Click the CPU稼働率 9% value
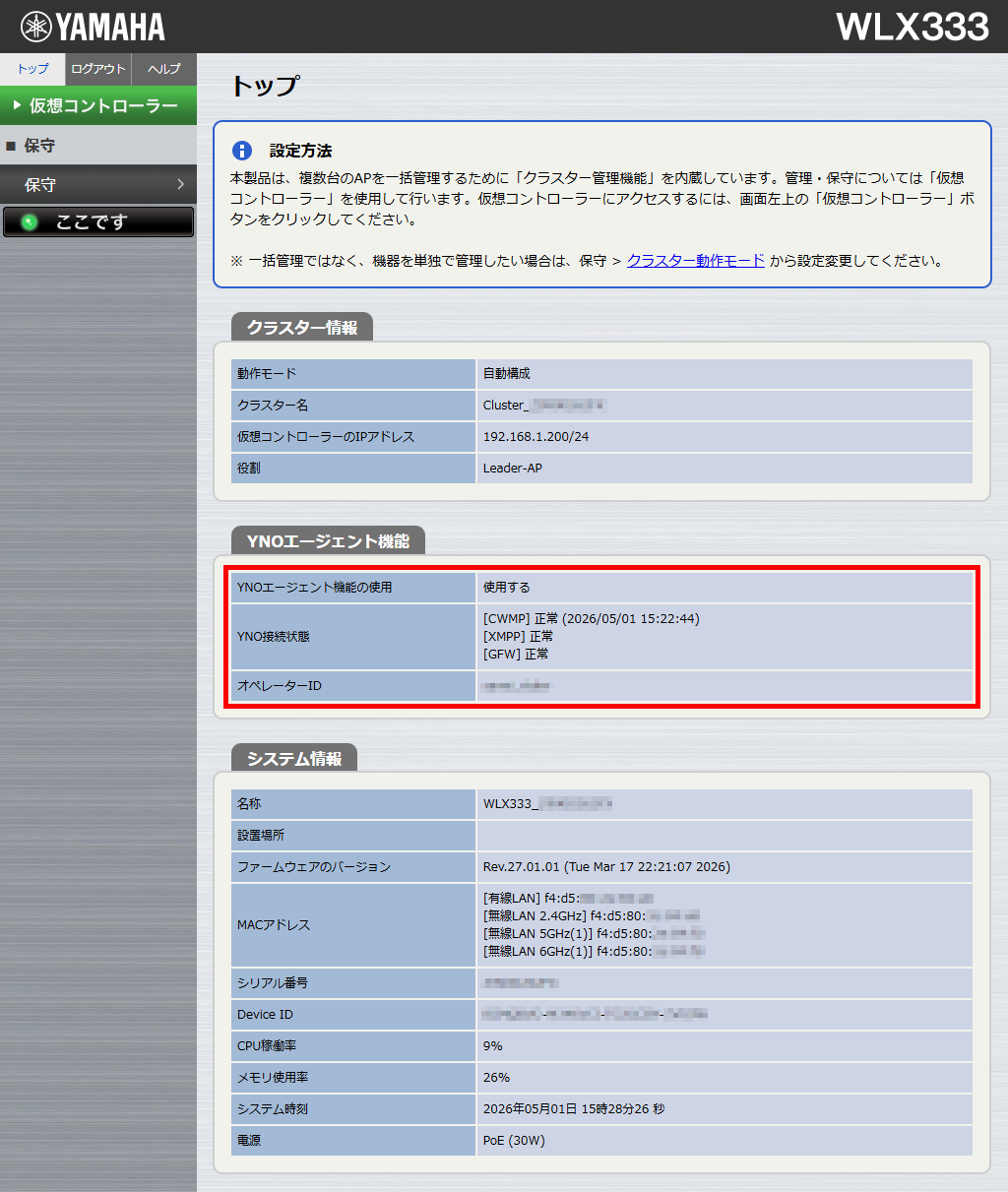 [x=493, y=1046]
